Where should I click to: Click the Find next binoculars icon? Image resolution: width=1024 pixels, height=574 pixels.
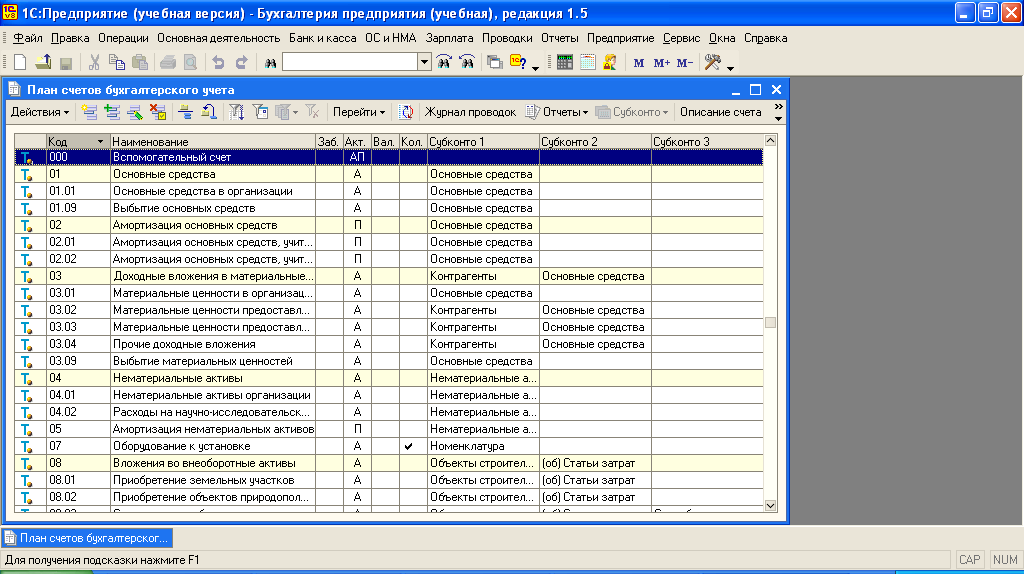click(444, 62)
